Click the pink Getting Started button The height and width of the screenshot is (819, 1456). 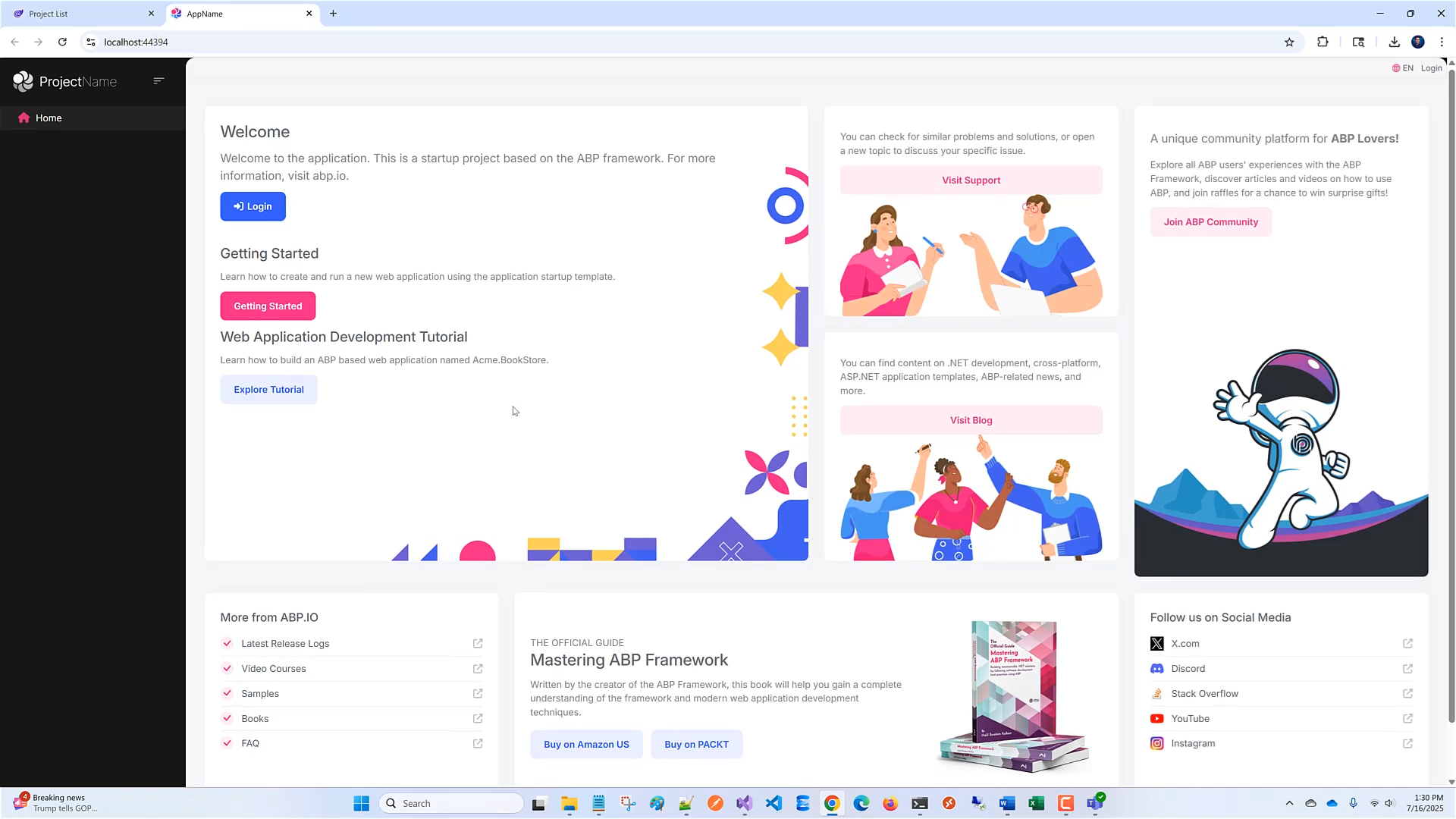[x=268, y=306]
